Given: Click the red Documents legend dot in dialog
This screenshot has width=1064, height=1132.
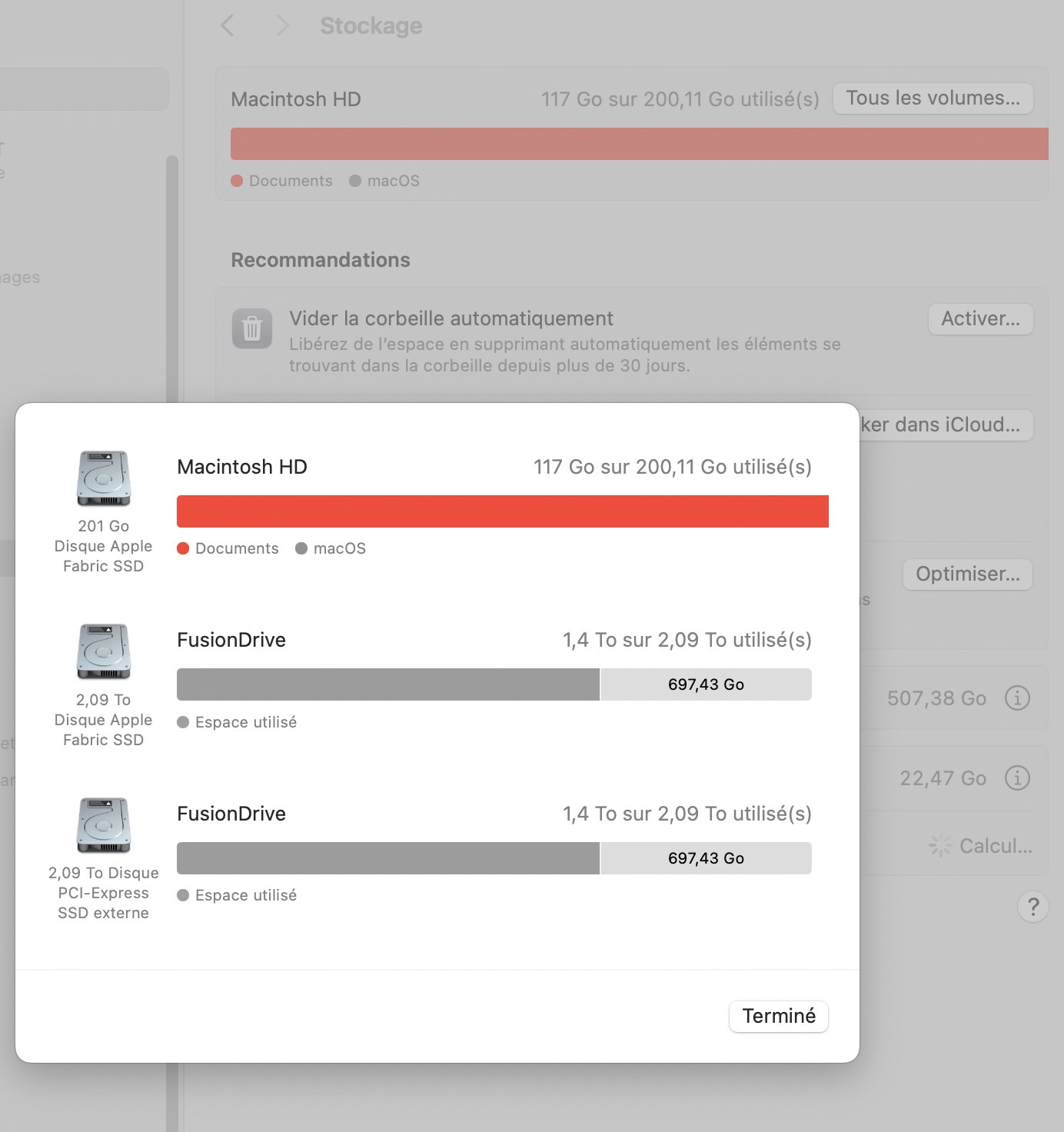Looking at the screenshot, I should pos(183,548).
